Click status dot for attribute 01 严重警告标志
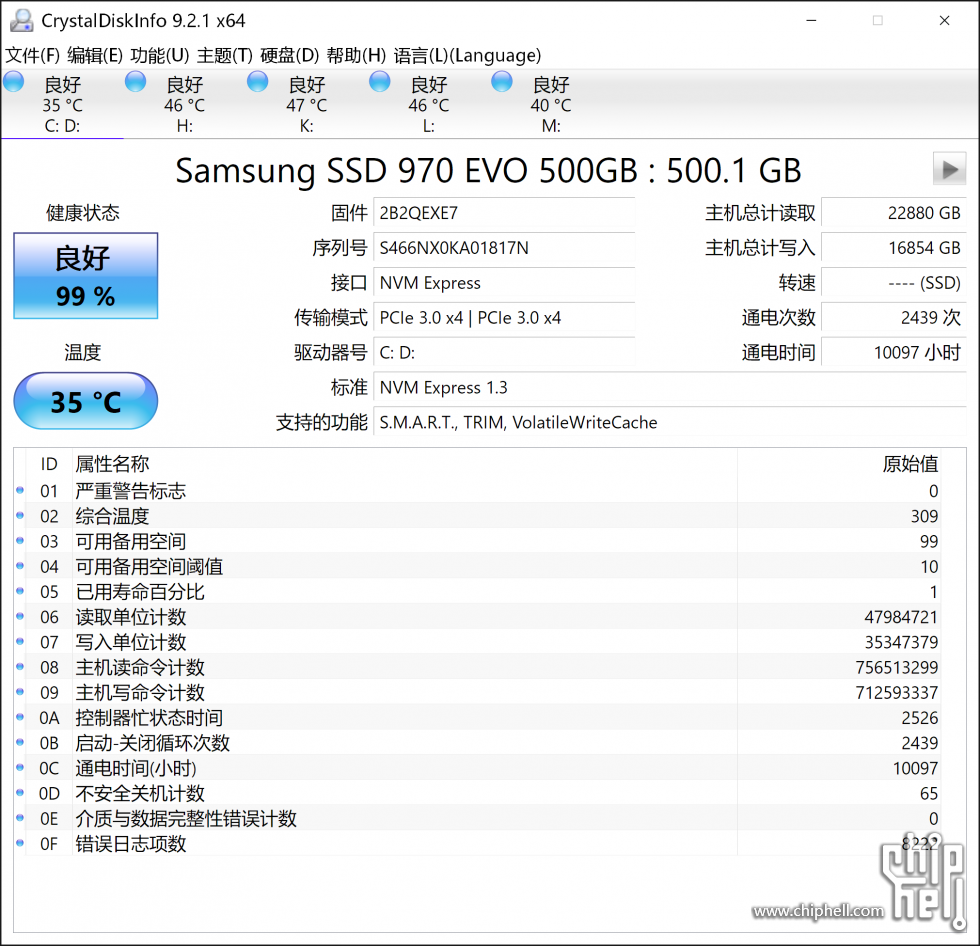Image resolution: width=980 pixels, height=946 pixels. click(x=20, y=490)
